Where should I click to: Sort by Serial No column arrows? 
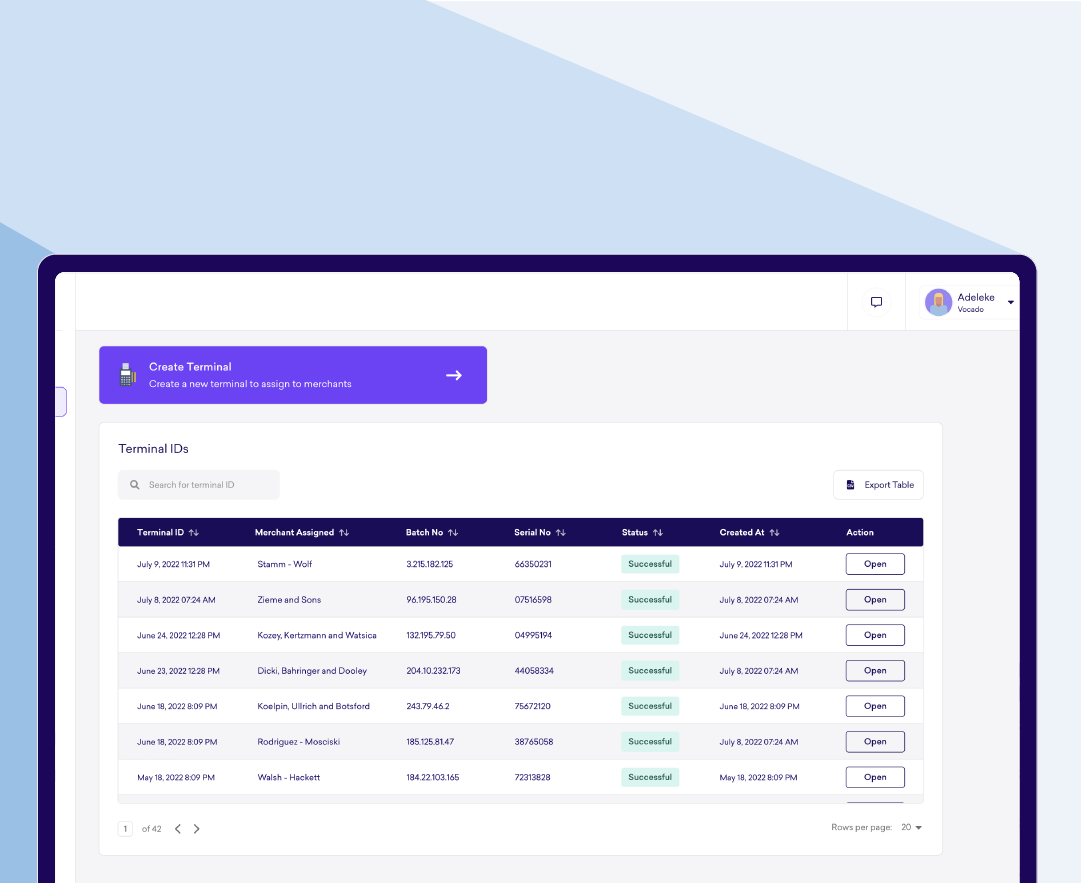[560, 532]
